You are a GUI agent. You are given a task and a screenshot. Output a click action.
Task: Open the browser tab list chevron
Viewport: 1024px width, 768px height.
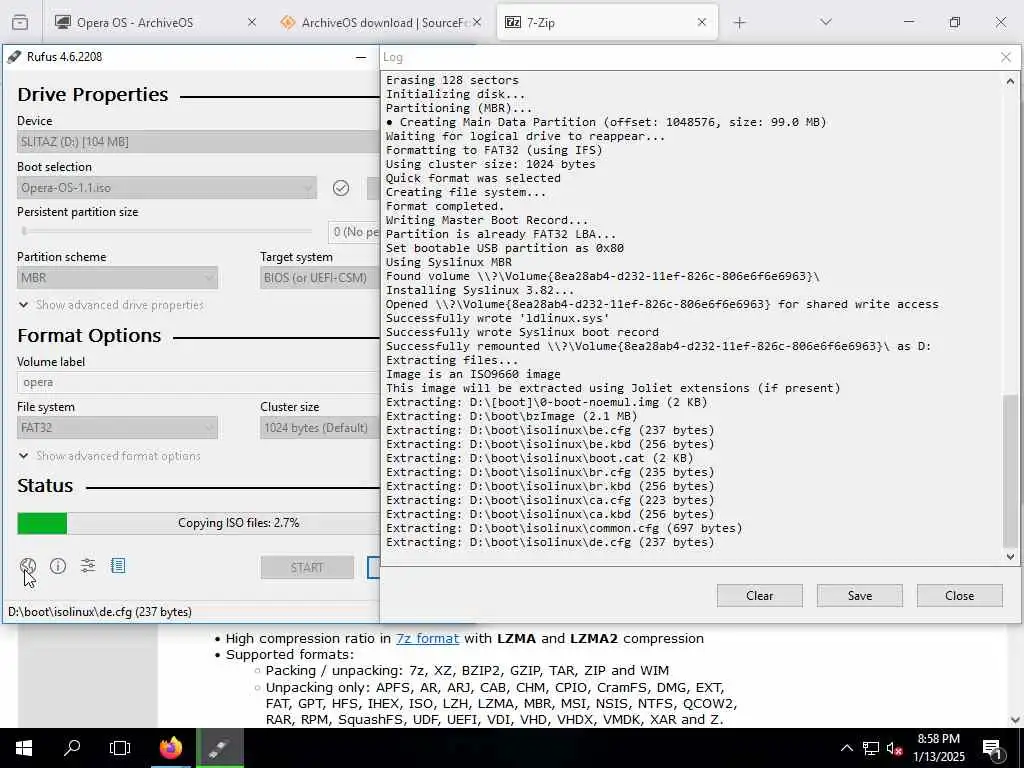point(826,22)
